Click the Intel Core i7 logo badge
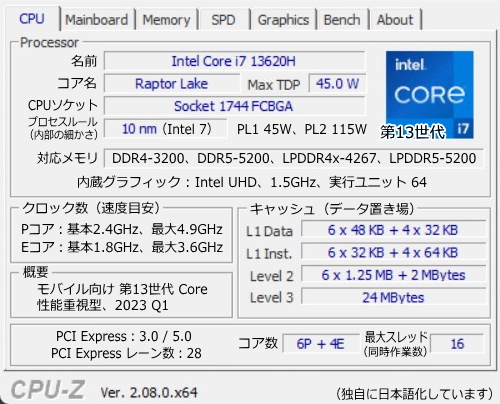This screenshot has width=500, height=404. (430, 94)
